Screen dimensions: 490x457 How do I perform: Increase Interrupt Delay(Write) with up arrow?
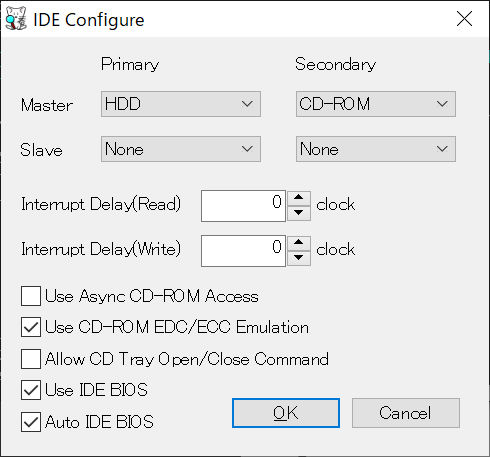tap(299, 243)
